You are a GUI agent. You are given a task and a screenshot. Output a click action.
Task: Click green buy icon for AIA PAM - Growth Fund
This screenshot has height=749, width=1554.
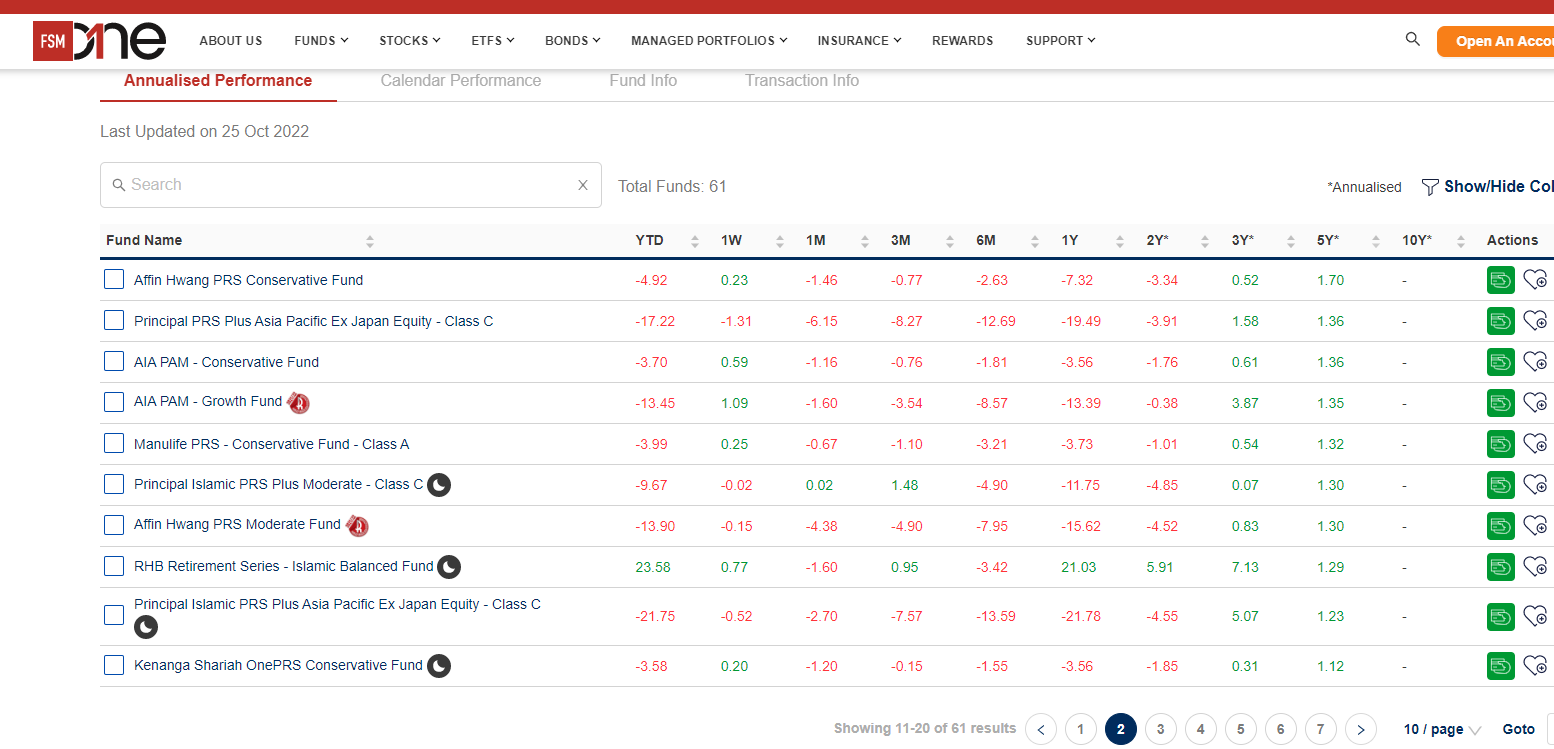click(1500, 403)
